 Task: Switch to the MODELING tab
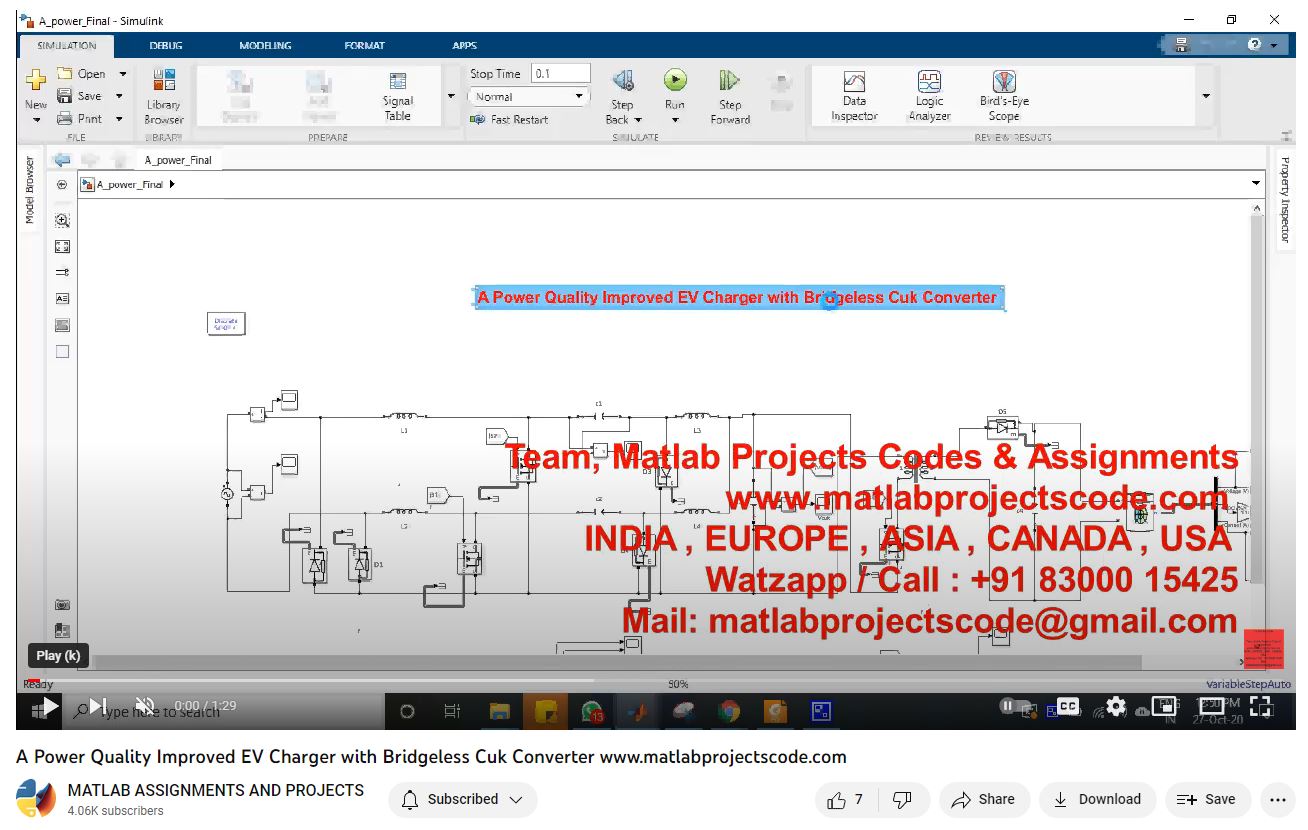[x=265, y=45]
